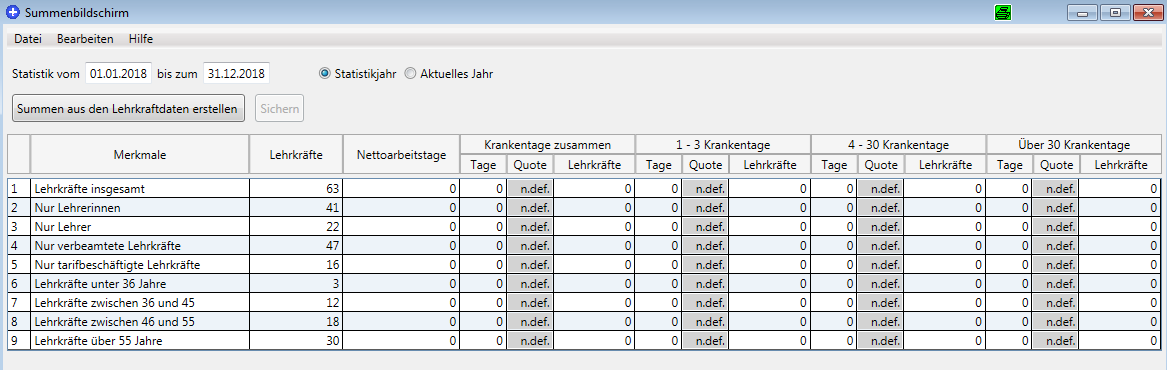Image resolution: width=1167 pixels, height=370 pixels.
Task: Click the start date field 01.01.2018
Action: point(118,74)
